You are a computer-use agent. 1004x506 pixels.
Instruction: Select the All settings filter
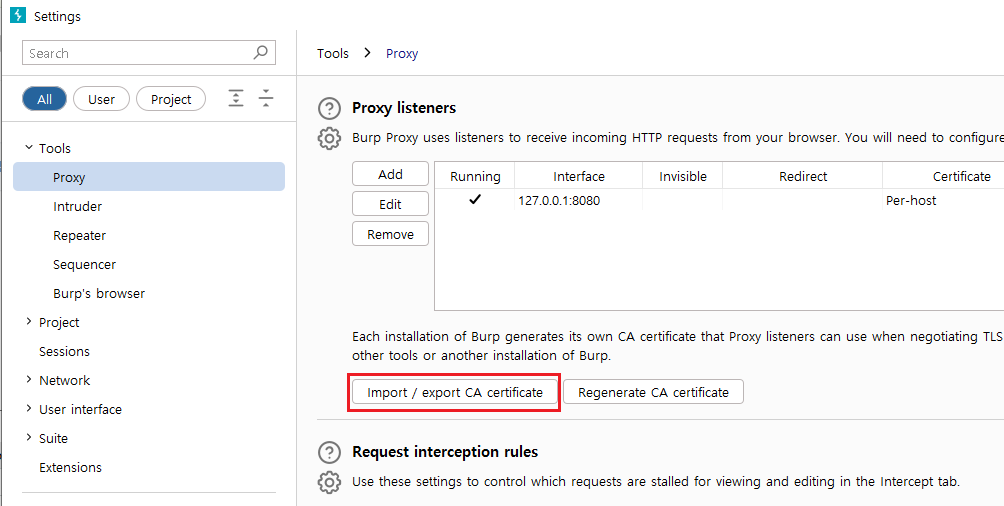(44, 99)
